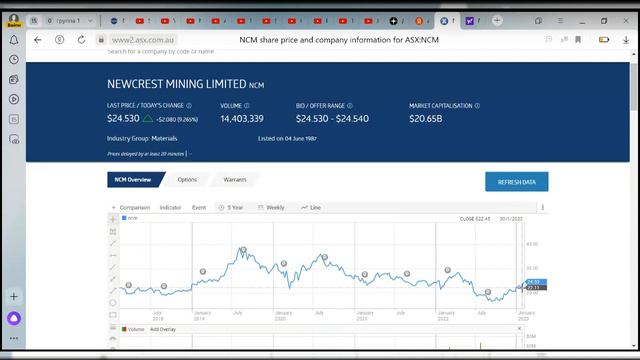
Task: Select the crosshair chart tool
Action: 113,220
